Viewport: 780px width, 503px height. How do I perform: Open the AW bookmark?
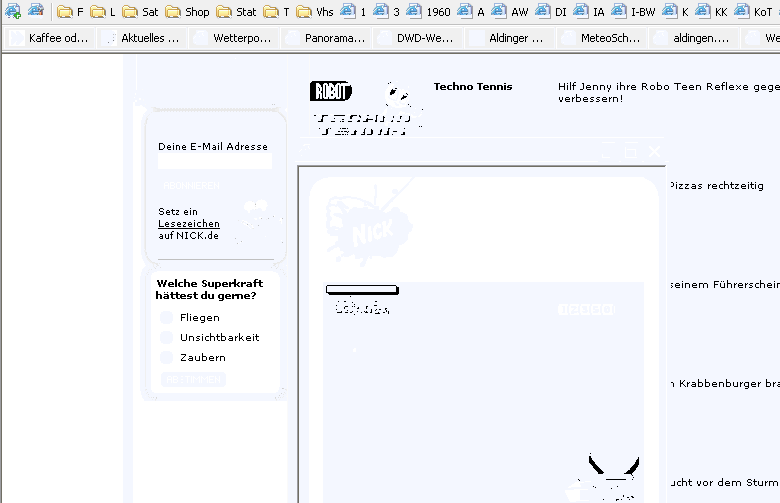tap(510, 12)
